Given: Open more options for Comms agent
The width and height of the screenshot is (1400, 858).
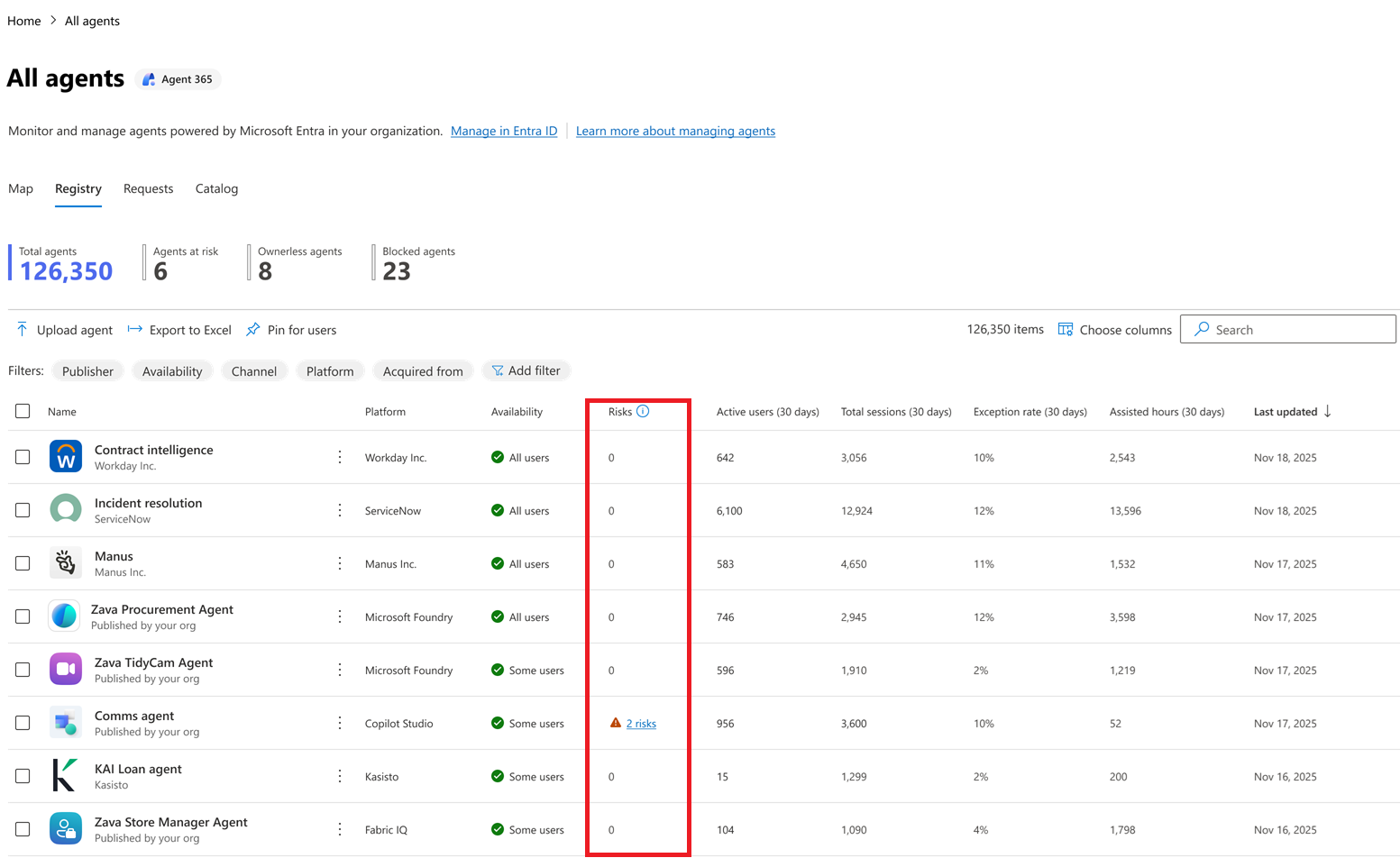Looking at the screenshot, I should 340,723.
